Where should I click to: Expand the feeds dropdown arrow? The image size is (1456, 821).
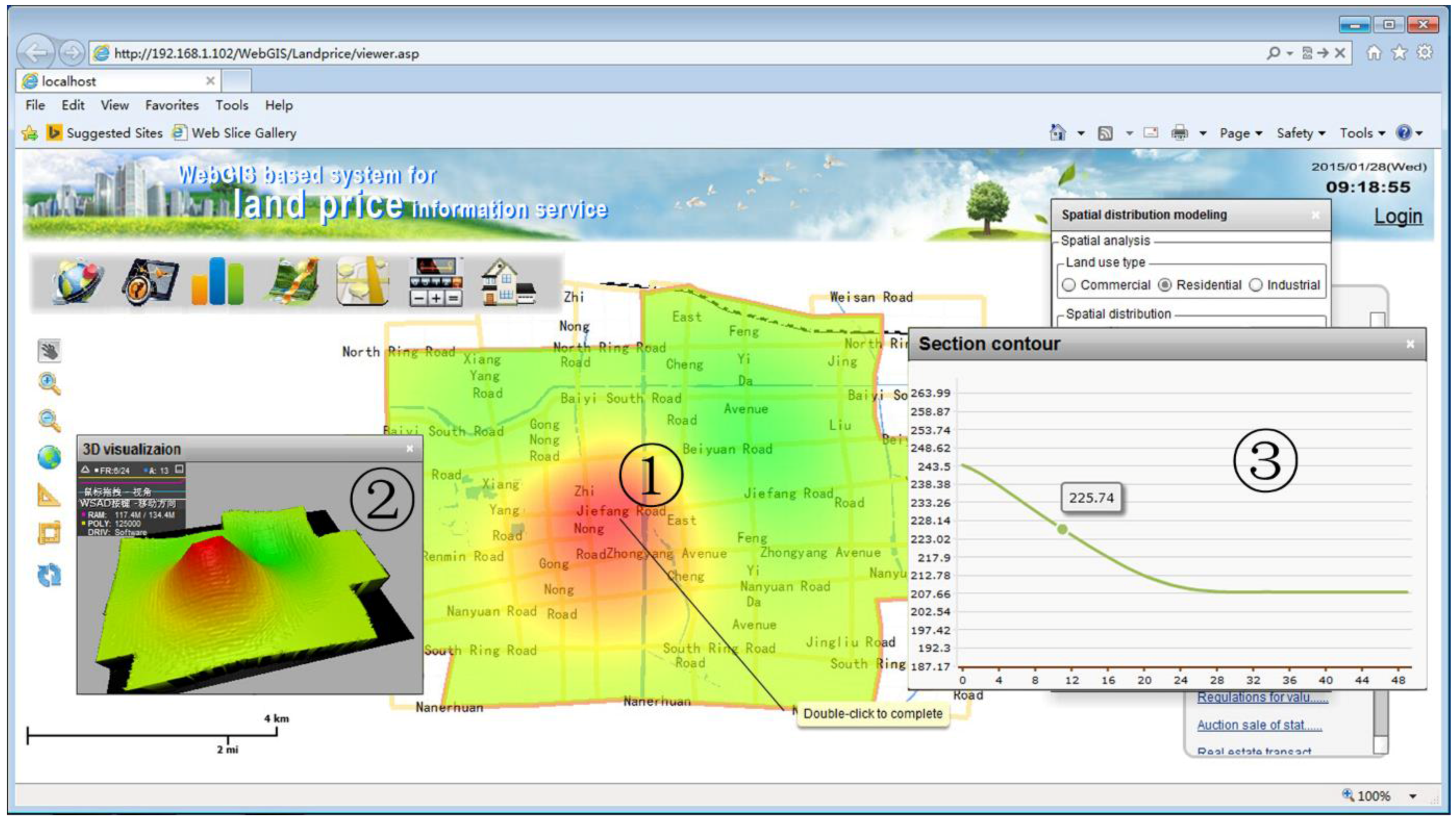tap(1129, 133)
